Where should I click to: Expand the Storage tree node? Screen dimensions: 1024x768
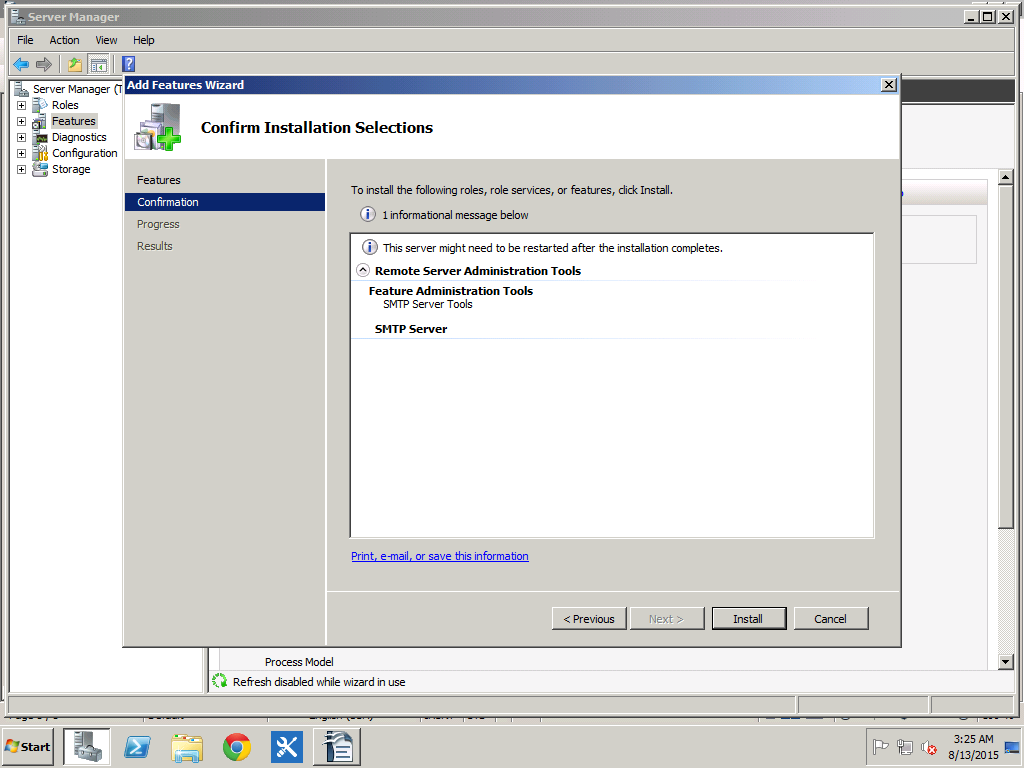22,169
